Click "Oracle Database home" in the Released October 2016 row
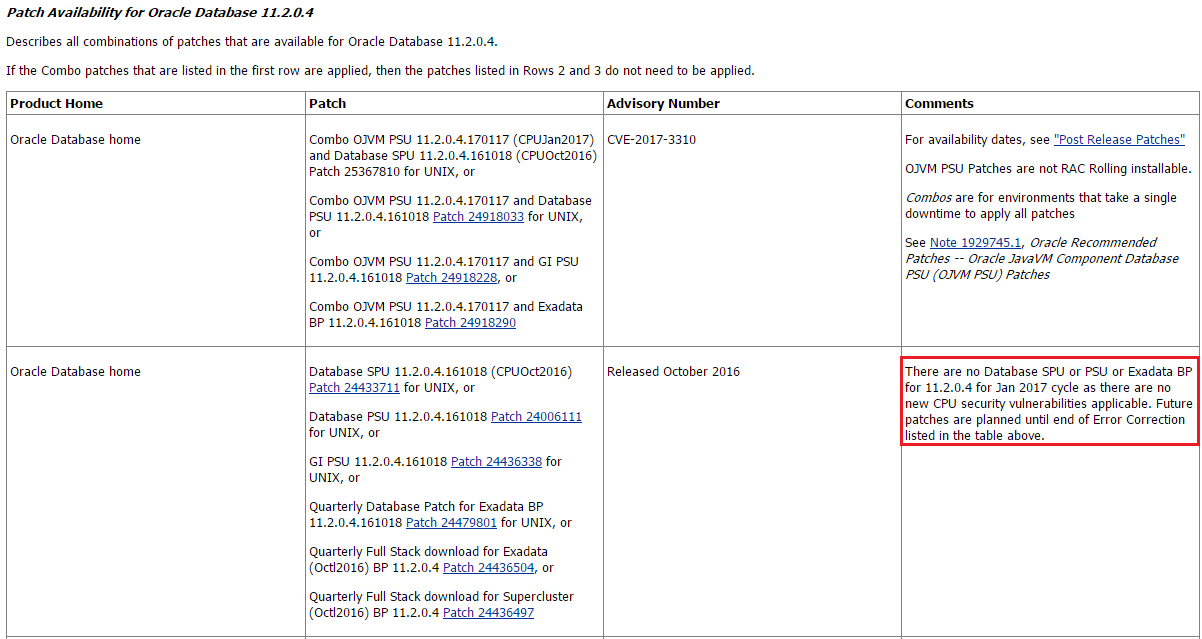 [75, 372]
